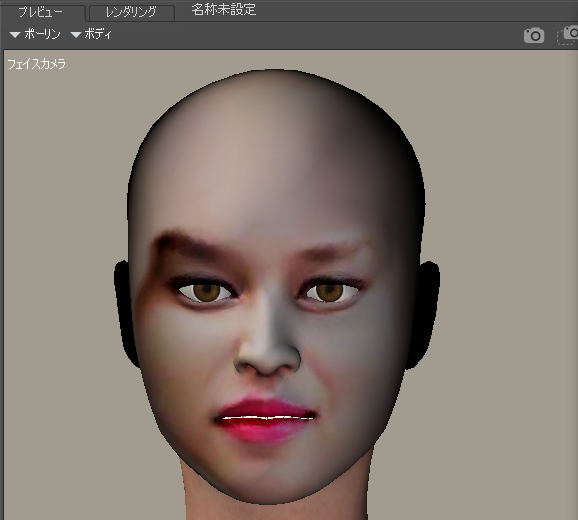
Task: Expand the ボディ actor dropdown
Action: pos(91,35)
